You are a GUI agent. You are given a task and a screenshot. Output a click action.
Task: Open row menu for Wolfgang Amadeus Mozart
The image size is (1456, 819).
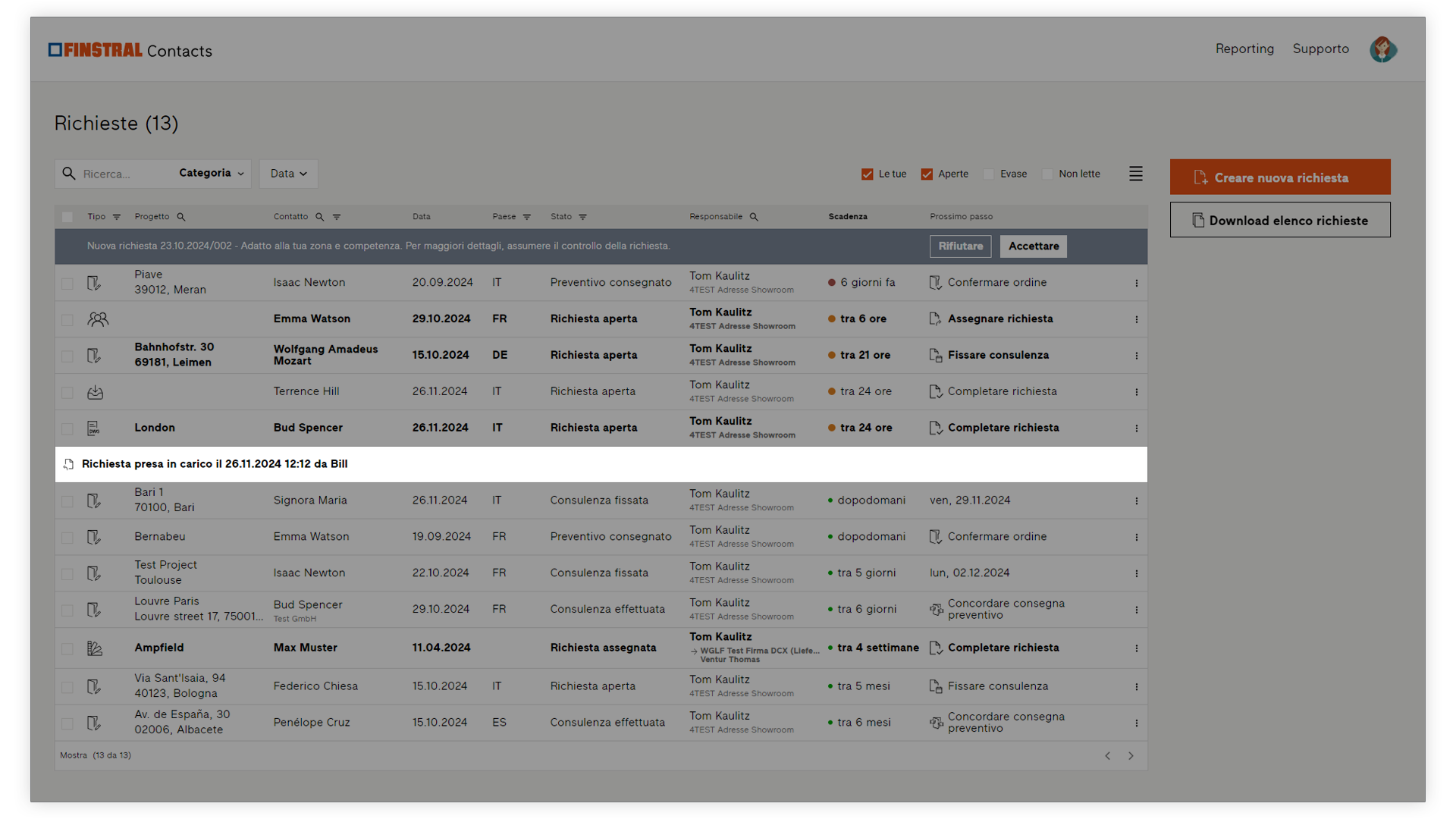click(x=1136, y=356)
